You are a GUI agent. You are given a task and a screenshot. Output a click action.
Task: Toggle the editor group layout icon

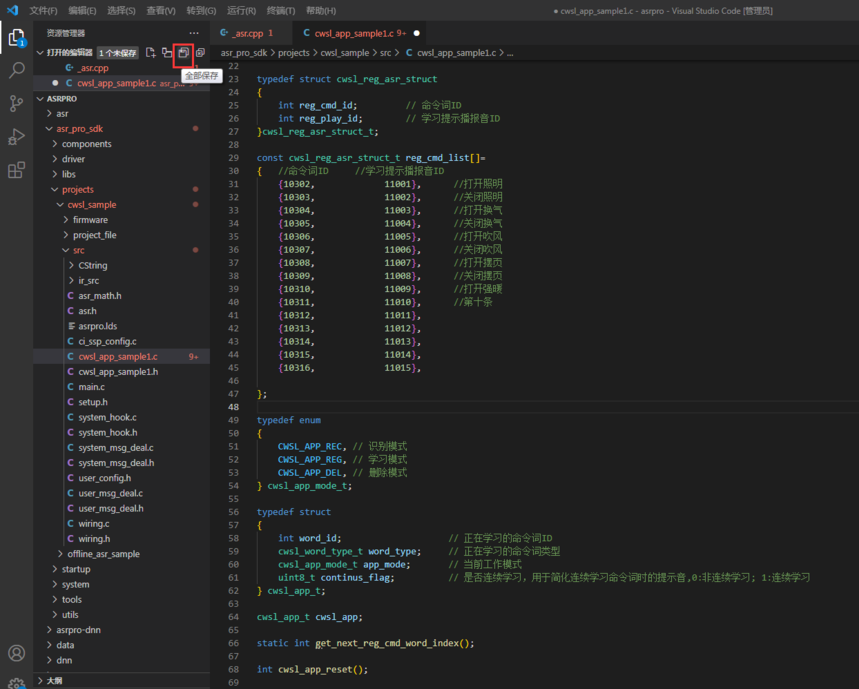(x=167, y=53)
